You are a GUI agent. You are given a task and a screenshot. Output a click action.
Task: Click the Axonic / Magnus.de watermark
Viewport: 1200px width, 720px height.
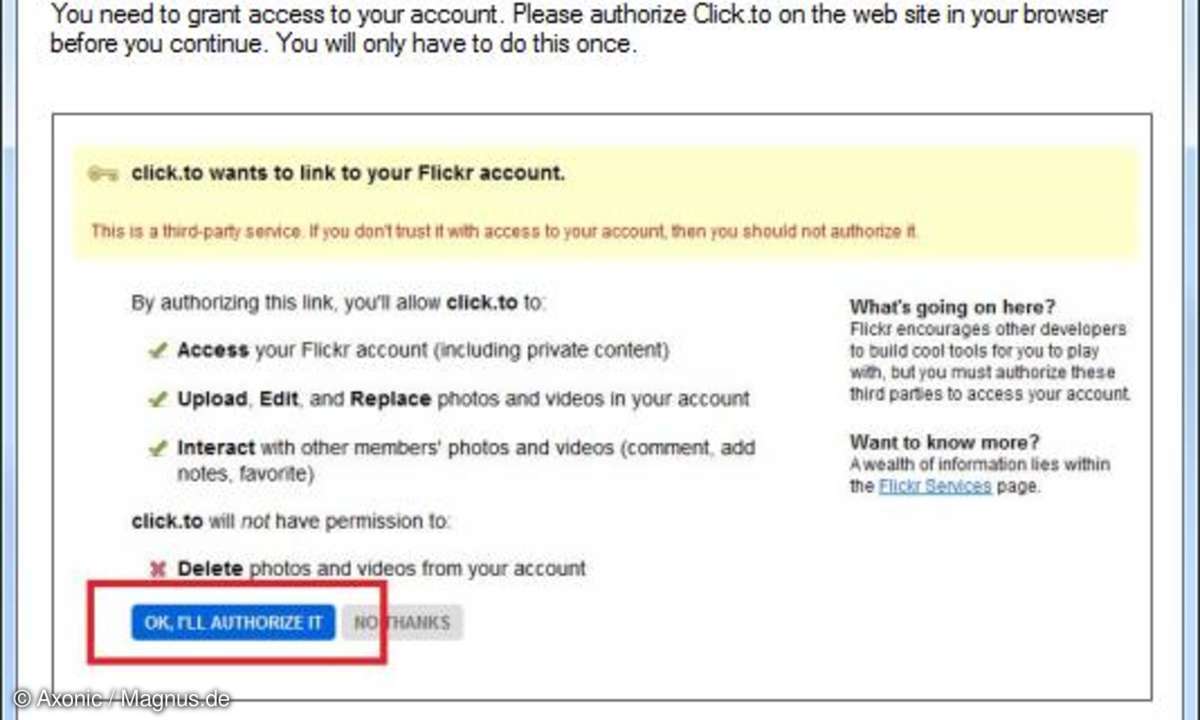point(122,699)
